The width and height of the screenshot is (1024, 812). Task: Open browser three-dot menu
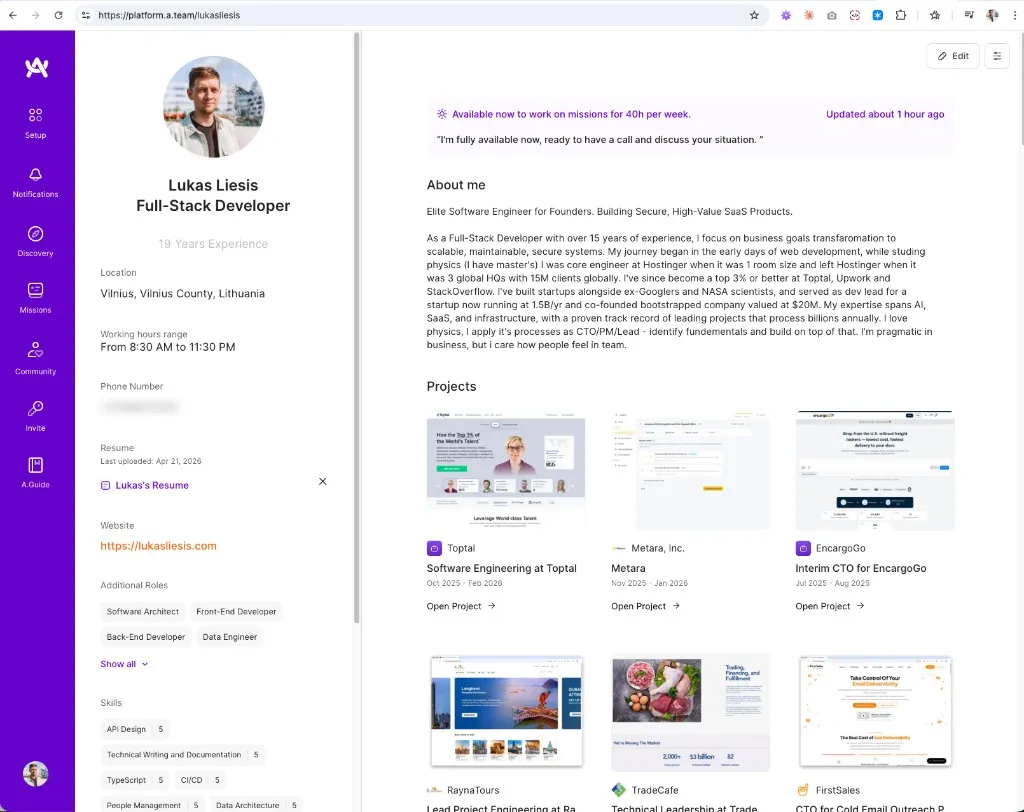pos(1014,15)
